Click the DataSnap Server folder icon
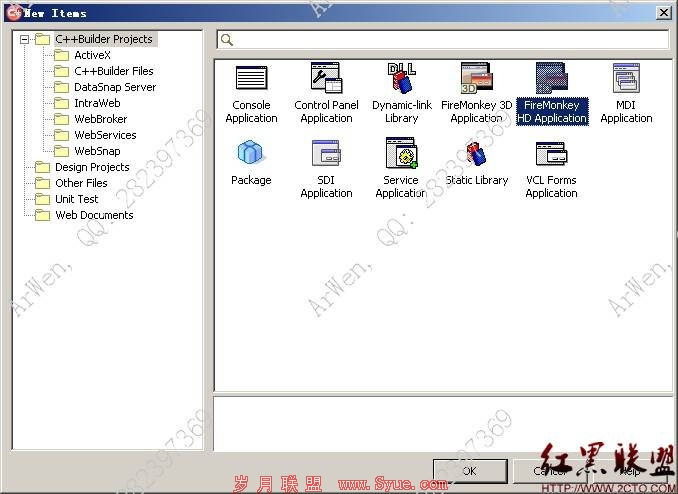The image size is (678, 494). pos(61,87)
